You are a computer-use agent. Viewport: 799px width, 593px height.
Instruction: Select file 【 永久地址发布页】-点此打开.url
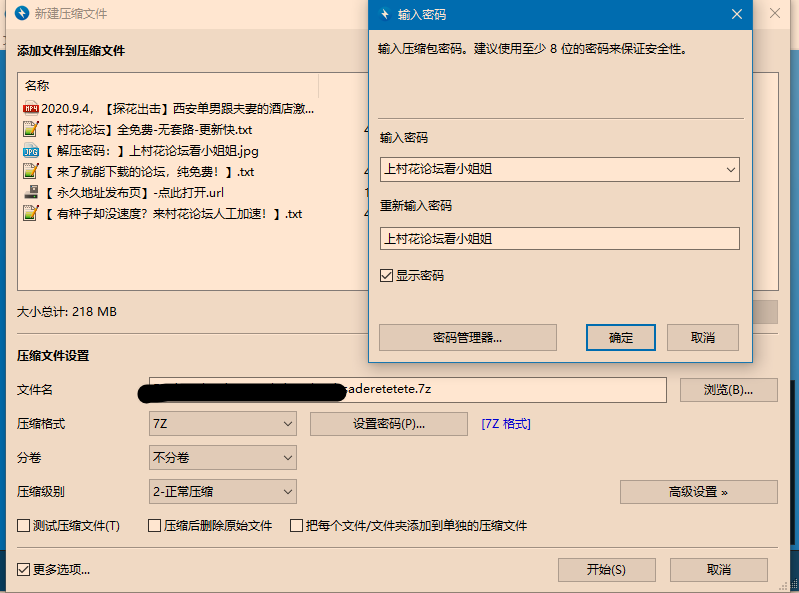(134, 193)
